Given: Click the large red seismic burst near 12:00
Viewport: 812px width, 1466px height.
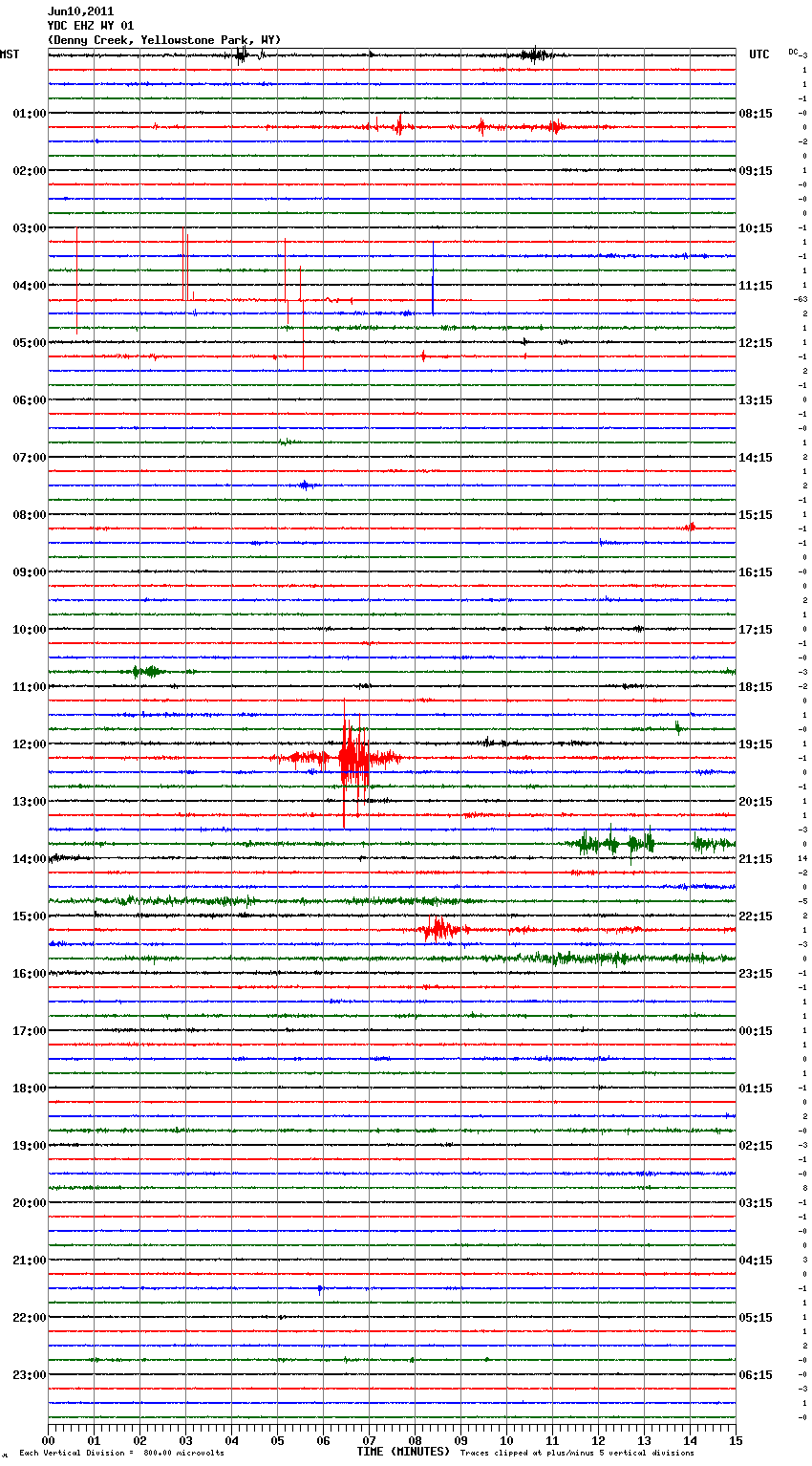Looking at the screenshot, I should [x=353, y=759].
